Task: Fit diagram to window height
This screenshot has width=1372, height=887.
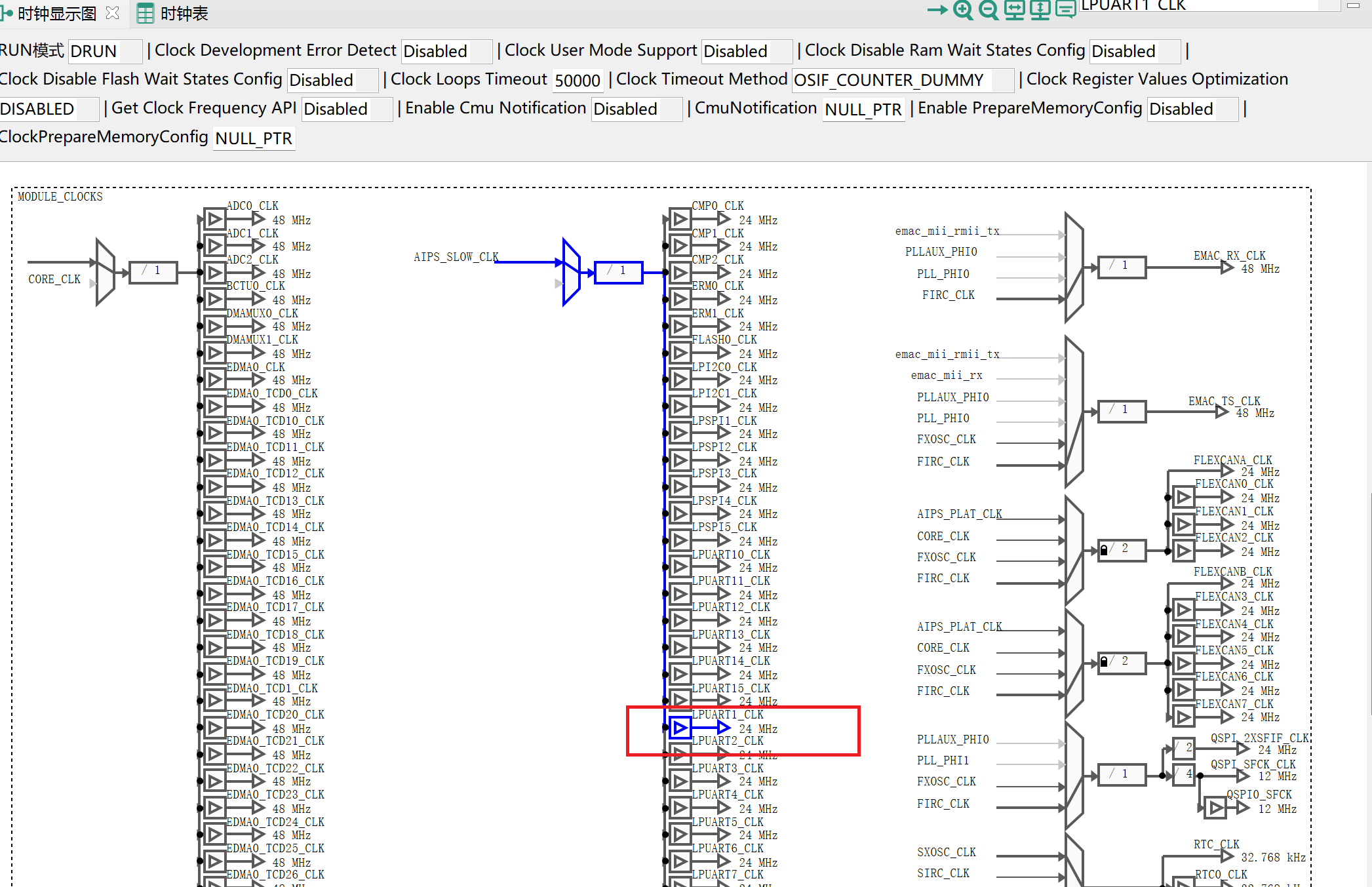Action: 1040,10
